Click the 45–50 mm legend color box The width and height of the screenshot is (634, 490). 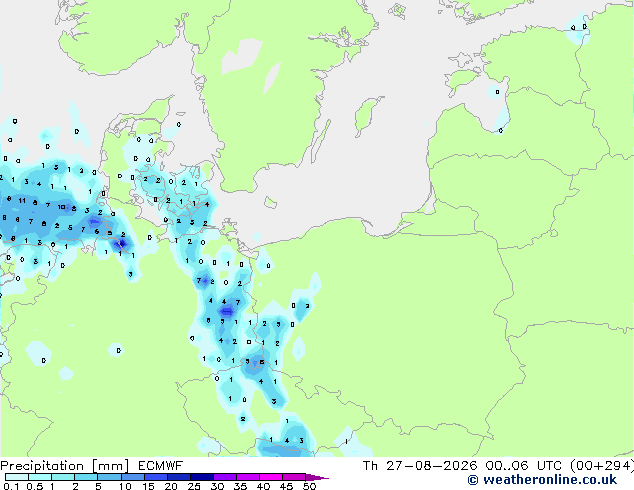coord(294,477)
